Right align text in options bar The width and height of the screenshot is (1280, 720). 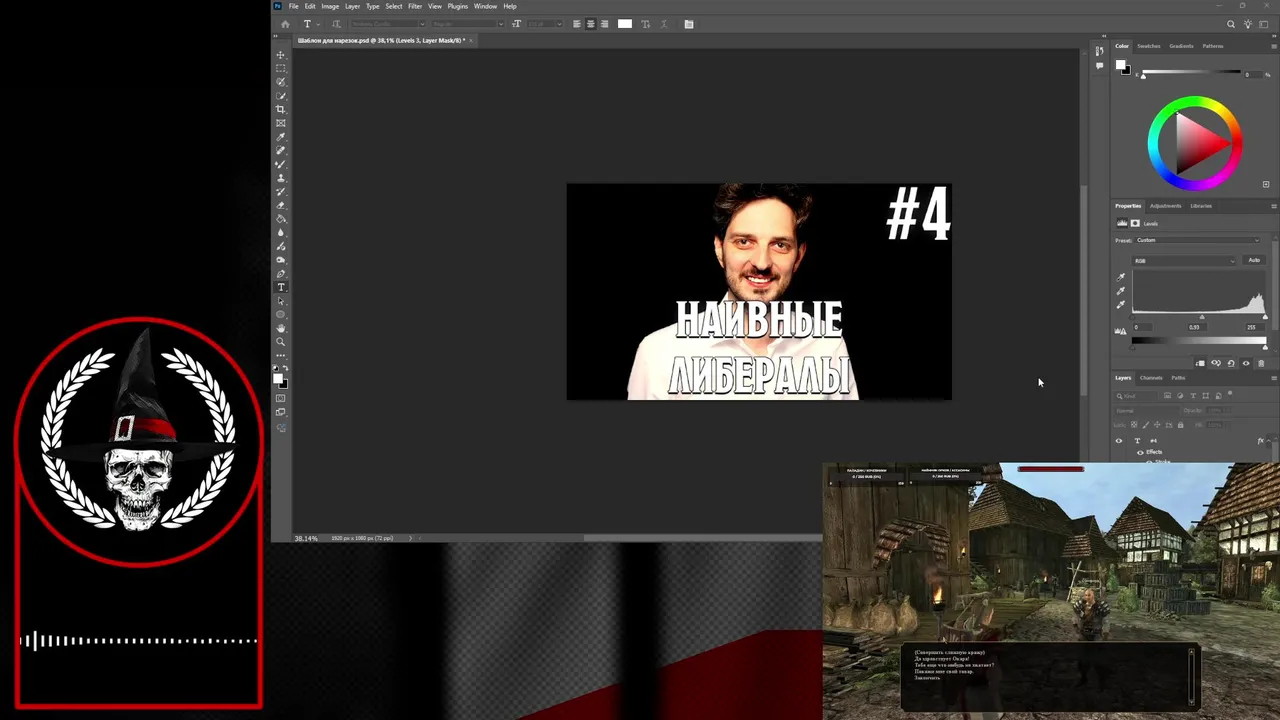604,24
